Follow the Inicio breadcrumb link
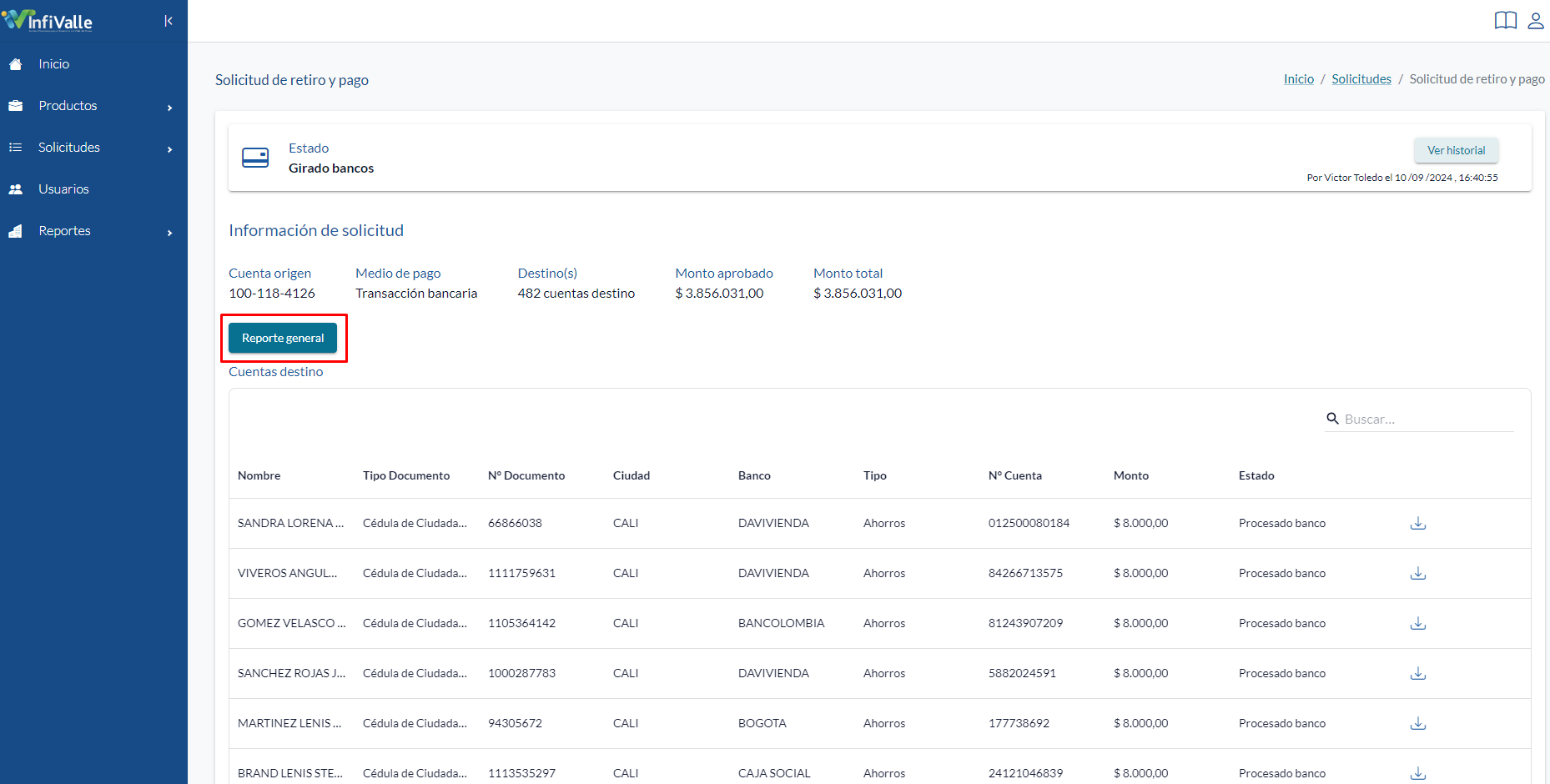The image size is (1550, 784). 1298,79
